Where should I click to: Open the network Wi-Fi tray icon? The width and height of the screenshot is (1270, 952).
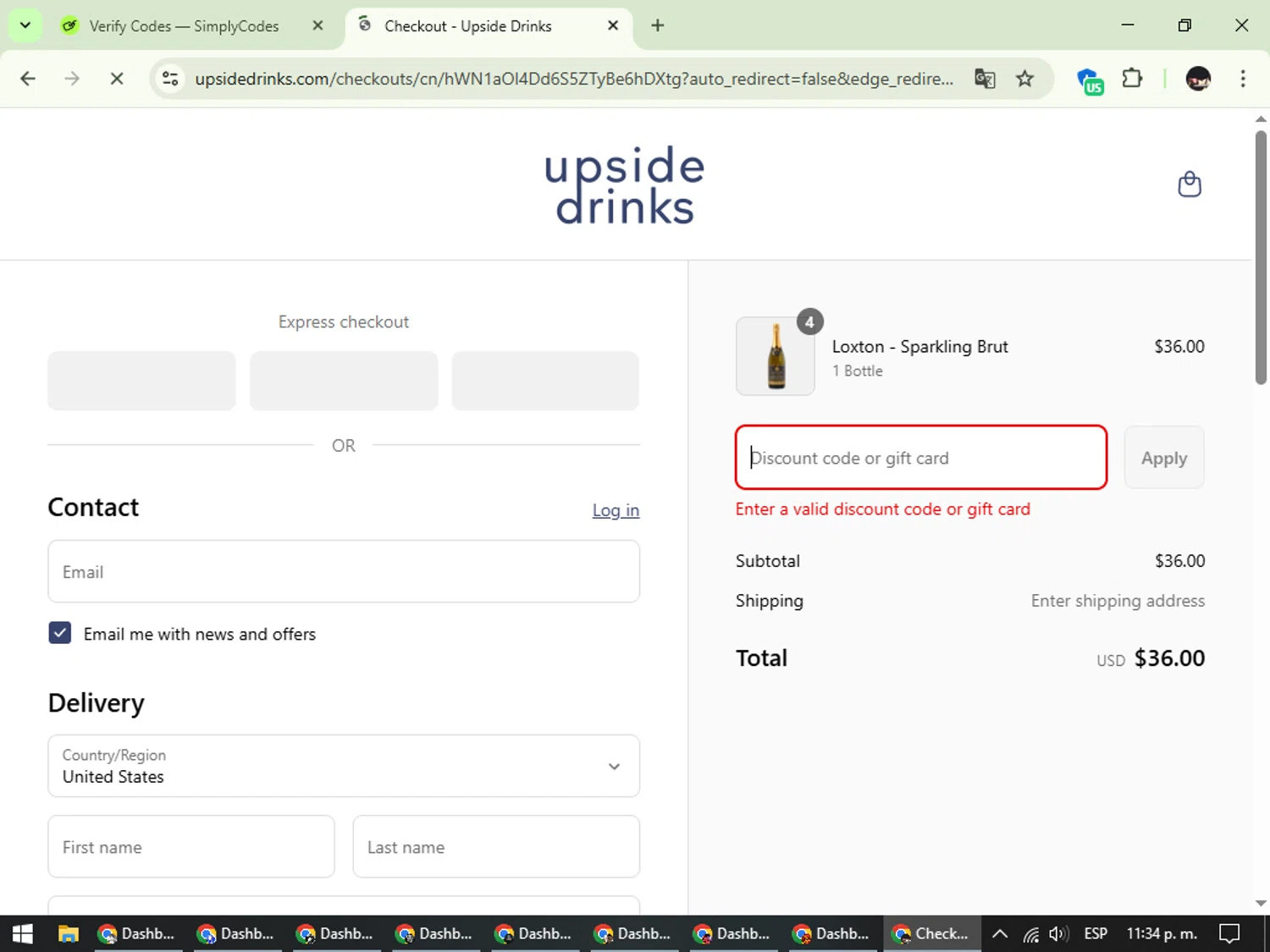[1030, 933]
